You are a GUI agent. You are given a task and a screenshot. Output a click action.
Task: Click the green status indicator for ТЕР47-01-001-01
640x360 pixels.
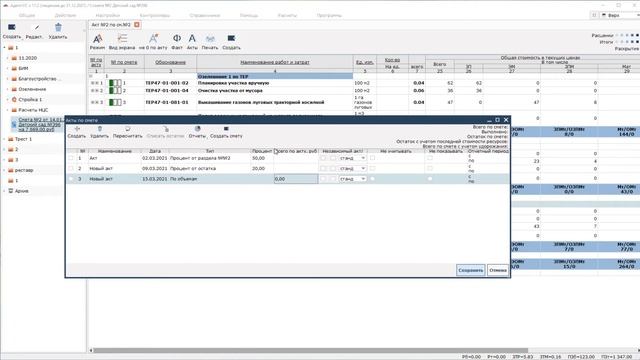115,102
